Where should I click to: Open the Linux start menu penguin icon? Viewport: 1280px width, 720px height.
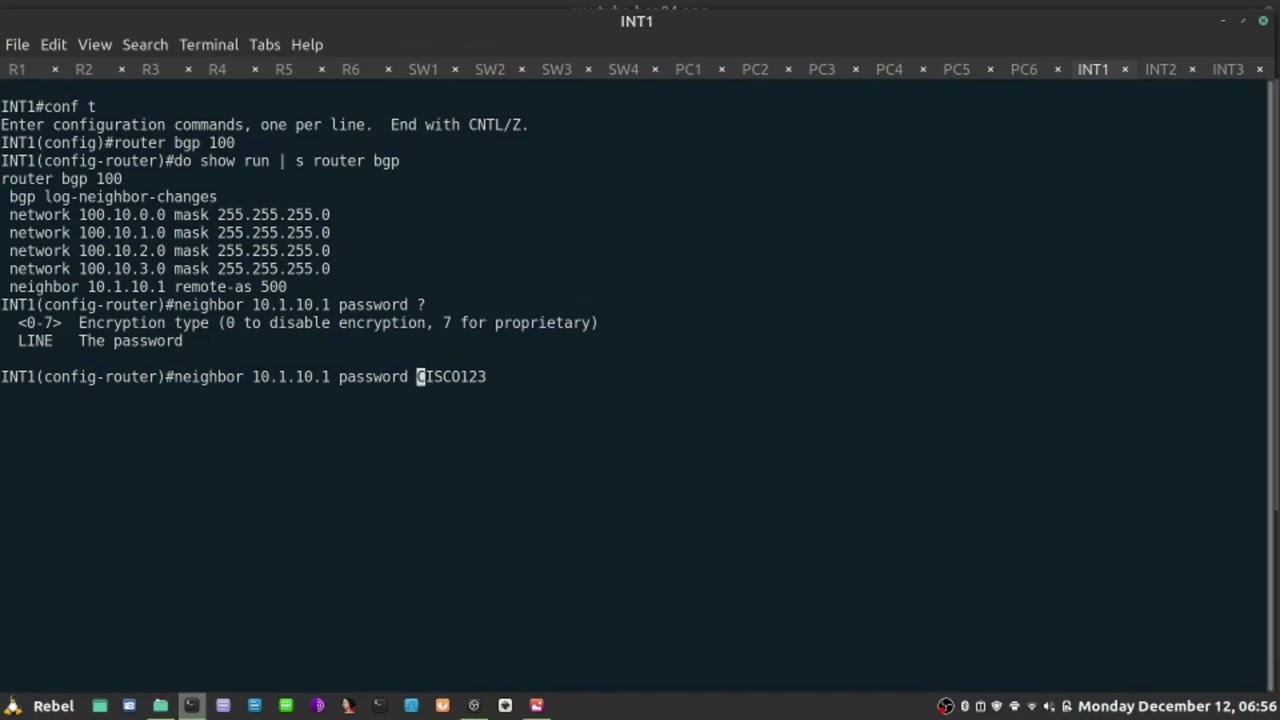pyautogui.click(x=12, y=705)
